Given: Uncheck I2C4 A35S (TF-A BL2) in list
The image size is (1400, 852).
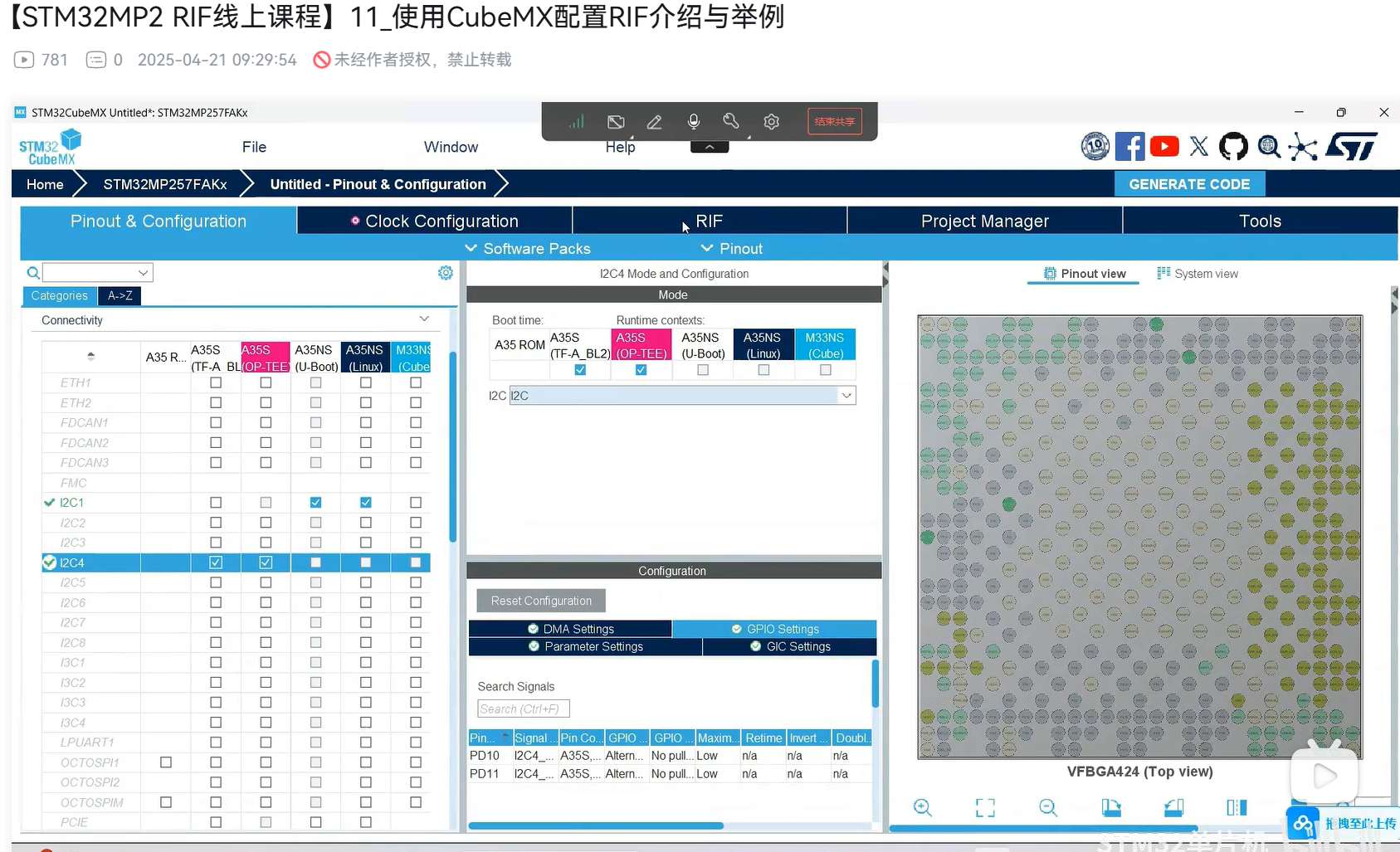Looking at the screenshot, I should click(x=216, y=562).
